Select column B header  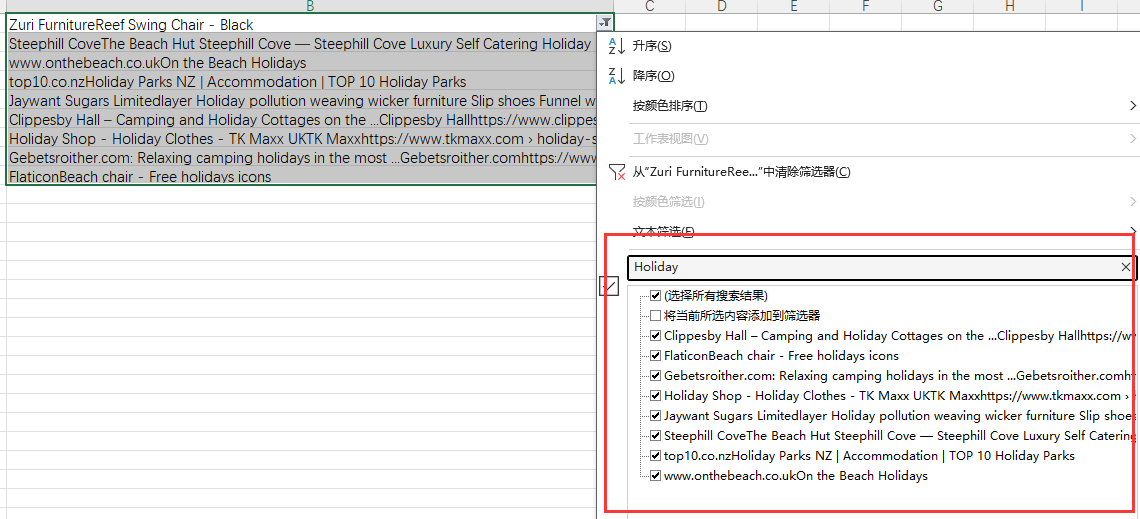310,6
